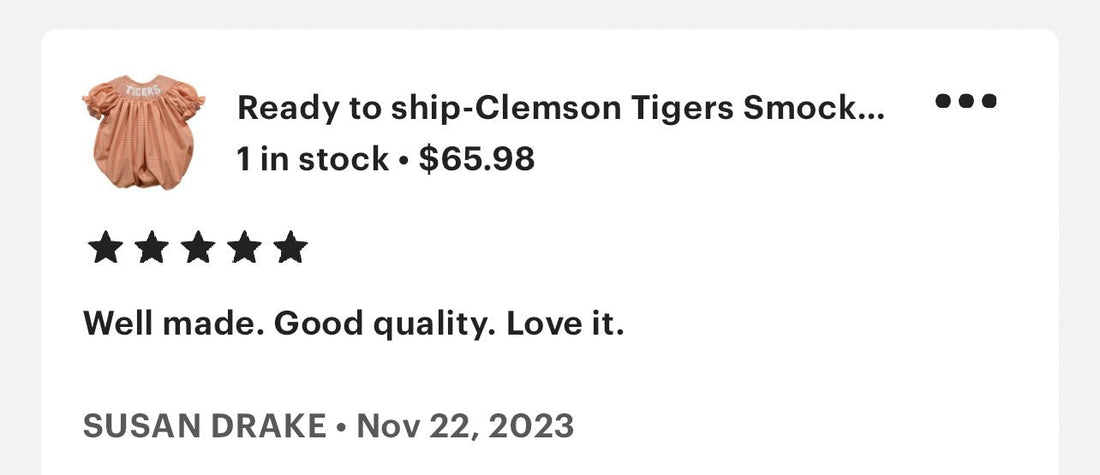Open the three-dot more options menu
Screen dimensions: 1100x475
[966, 101]
